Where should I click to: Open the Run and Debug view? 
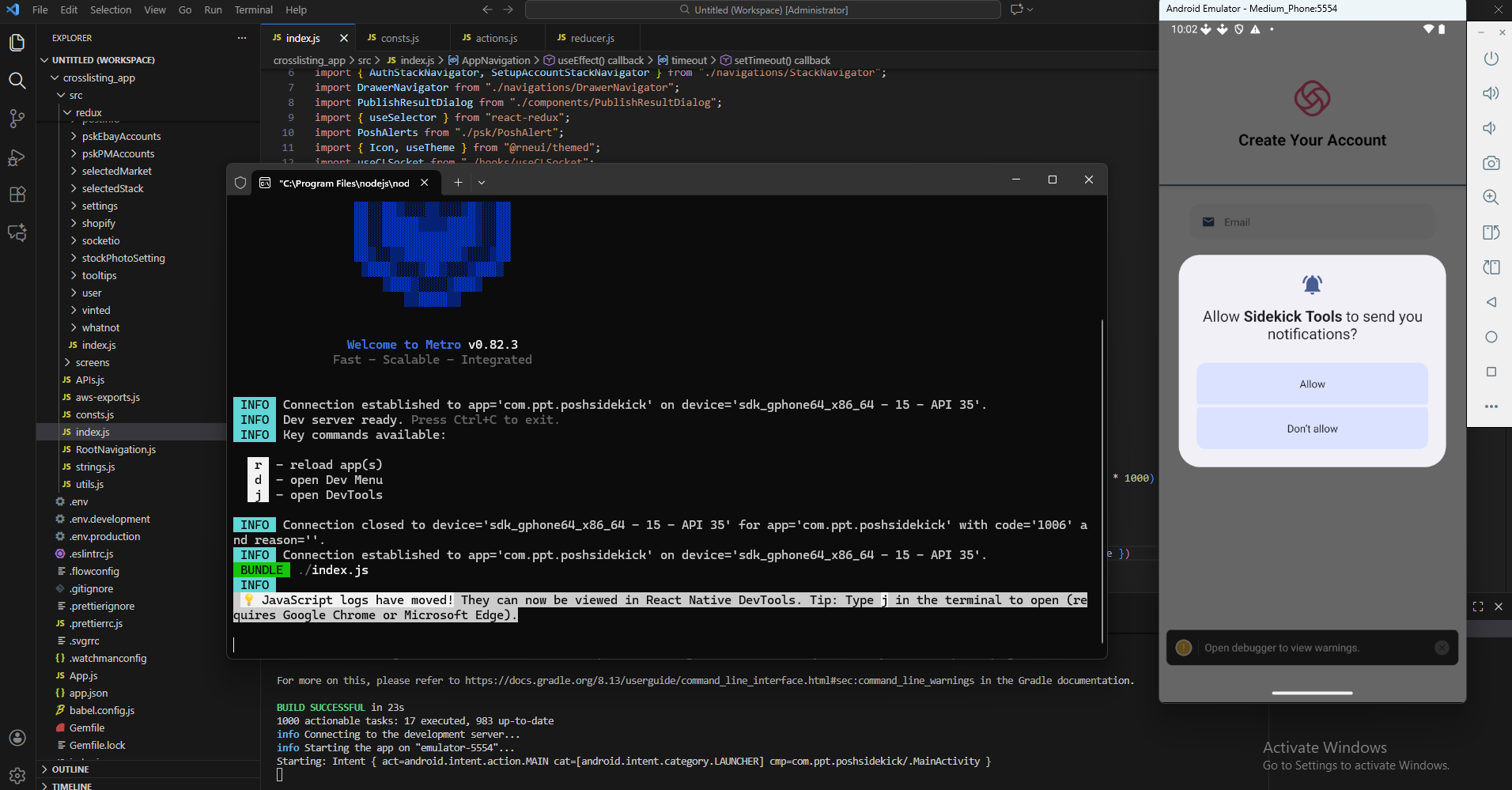[x=17, y=157]
